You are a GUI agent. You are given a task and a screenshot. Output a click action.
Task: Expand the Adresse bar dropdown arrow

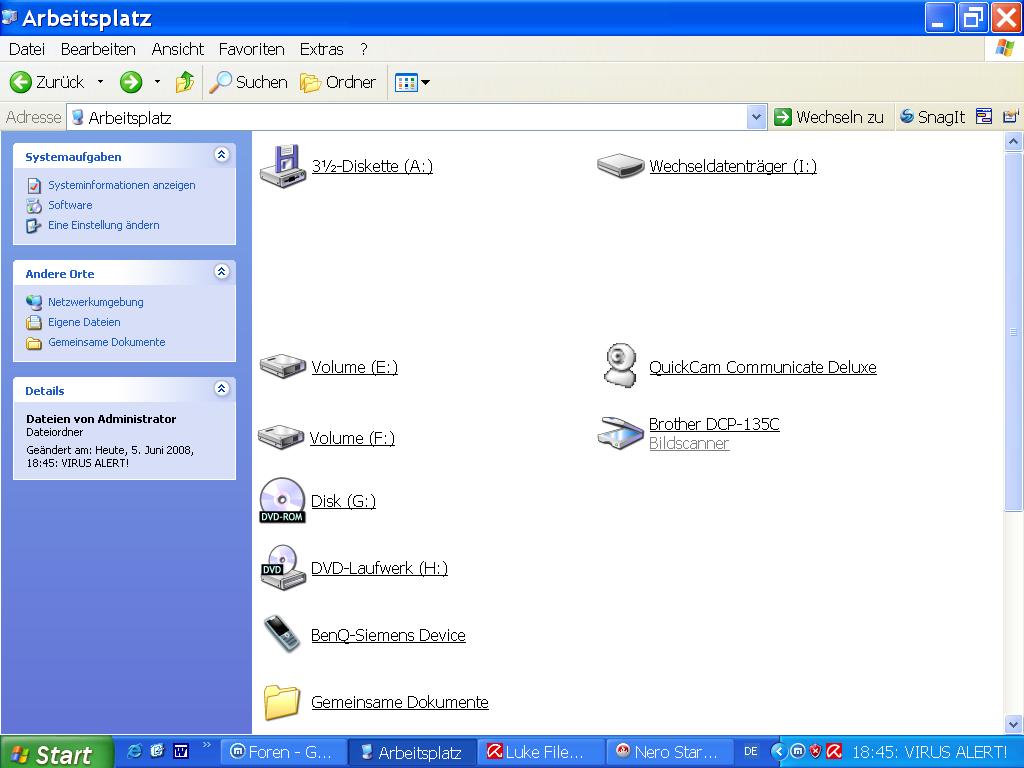click(756, 117)
